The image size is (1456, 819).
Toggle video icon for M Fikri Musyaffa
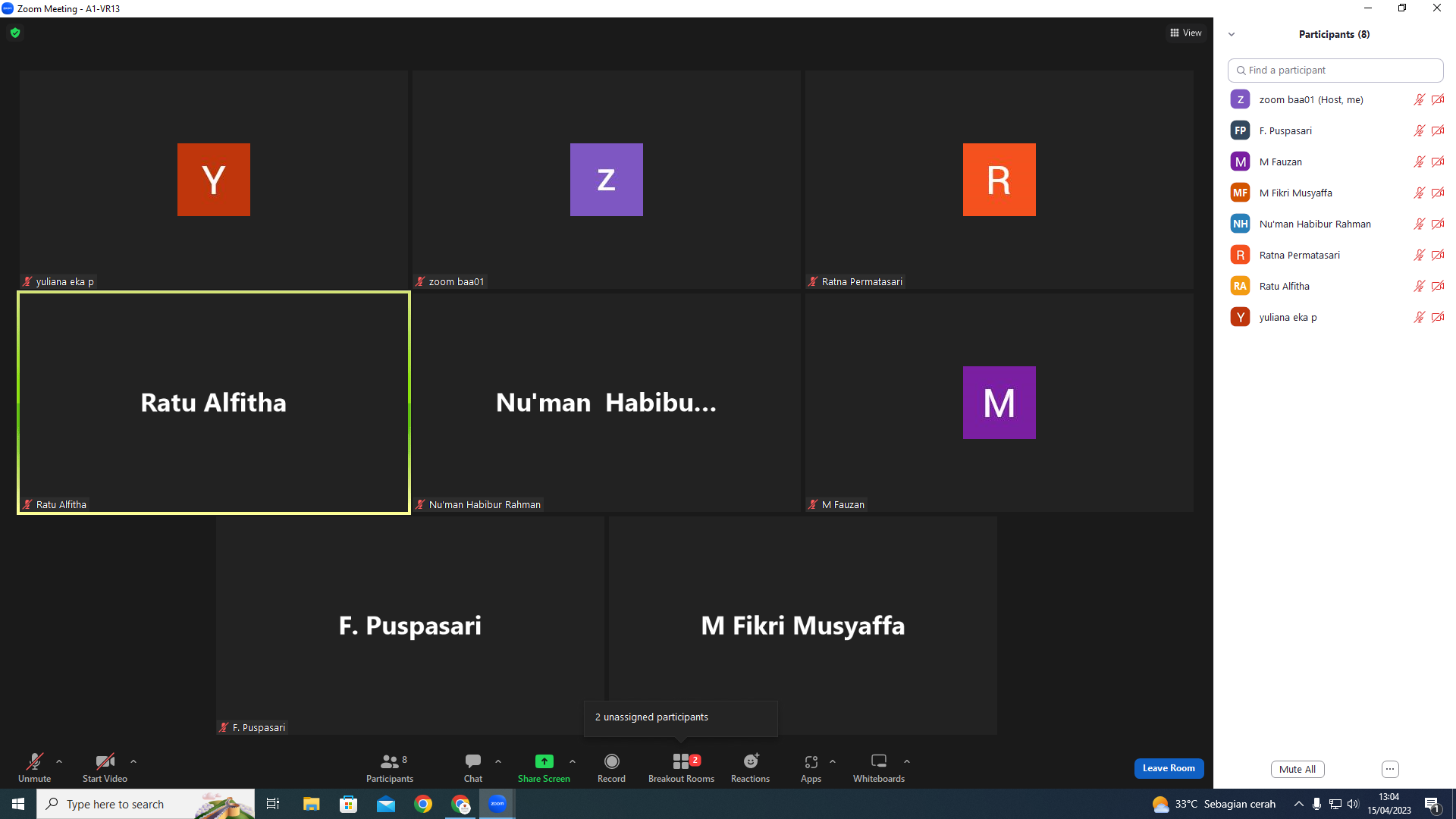[x=1437, y=193]
